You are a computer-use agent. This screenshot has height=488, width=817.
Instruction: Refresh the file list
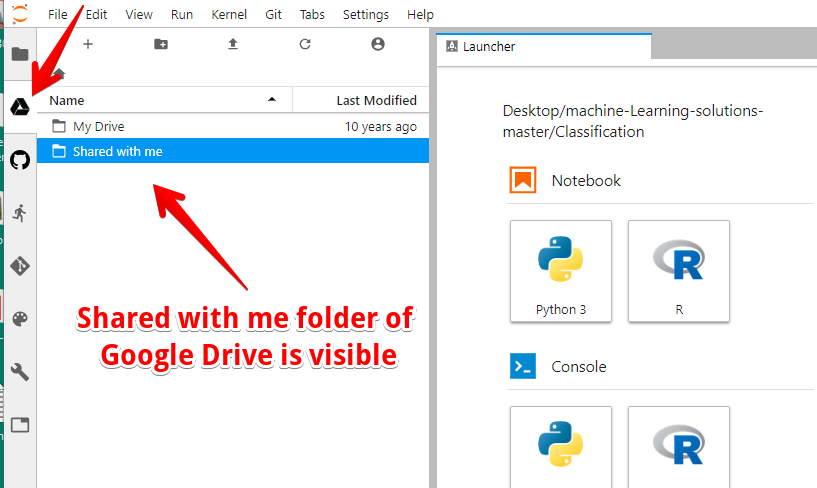click(305, 44)
